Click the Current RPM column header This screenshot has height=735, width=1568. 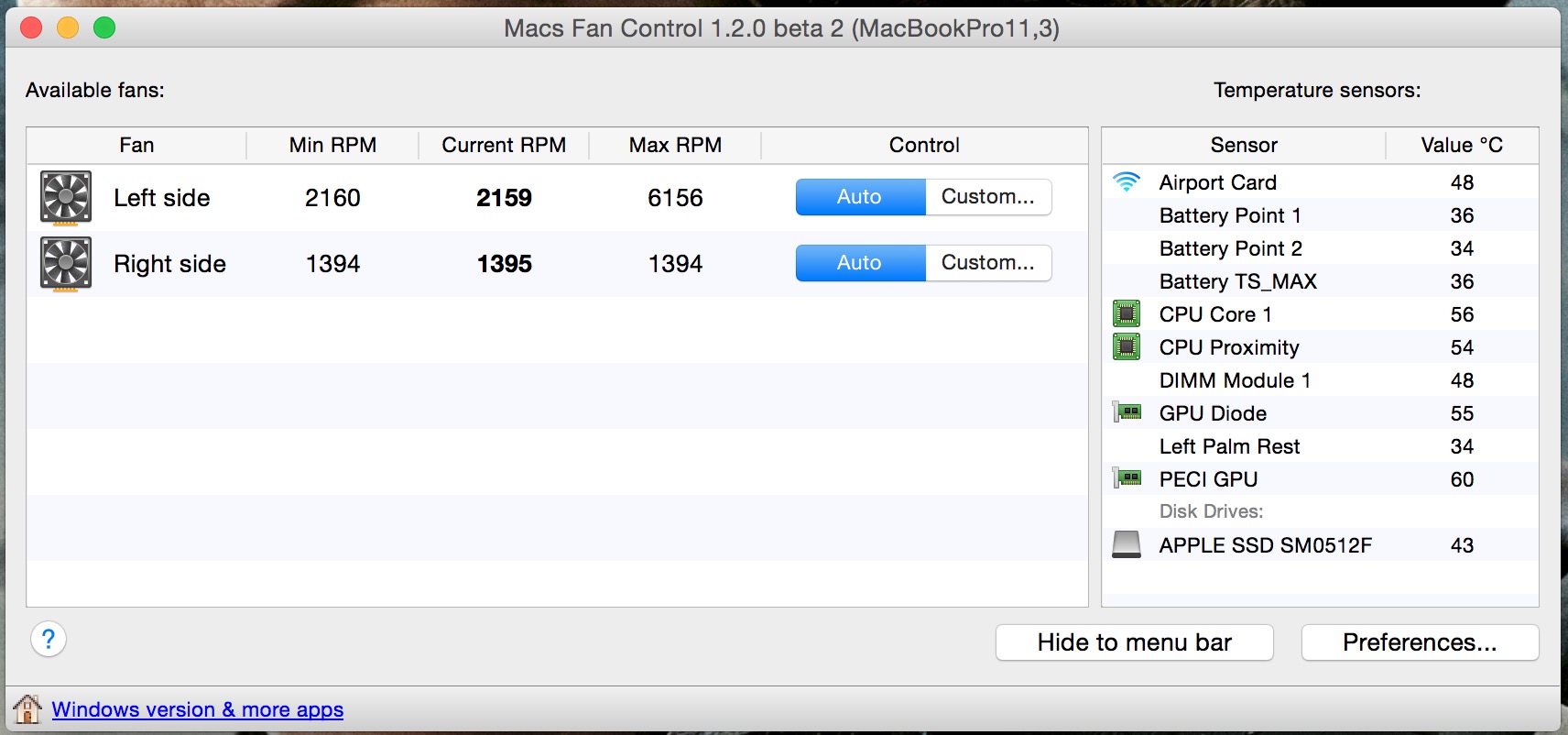tap(504, 145)
